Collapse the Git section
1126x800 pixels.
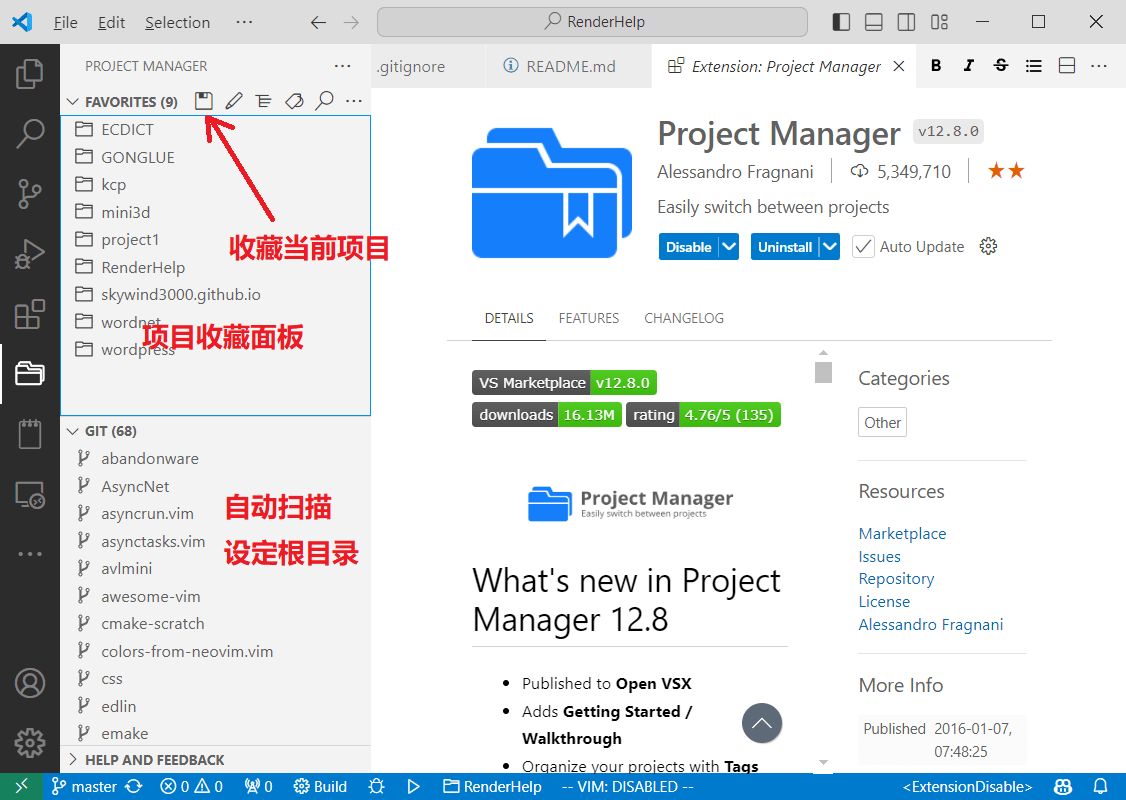[x=73, y=431]
